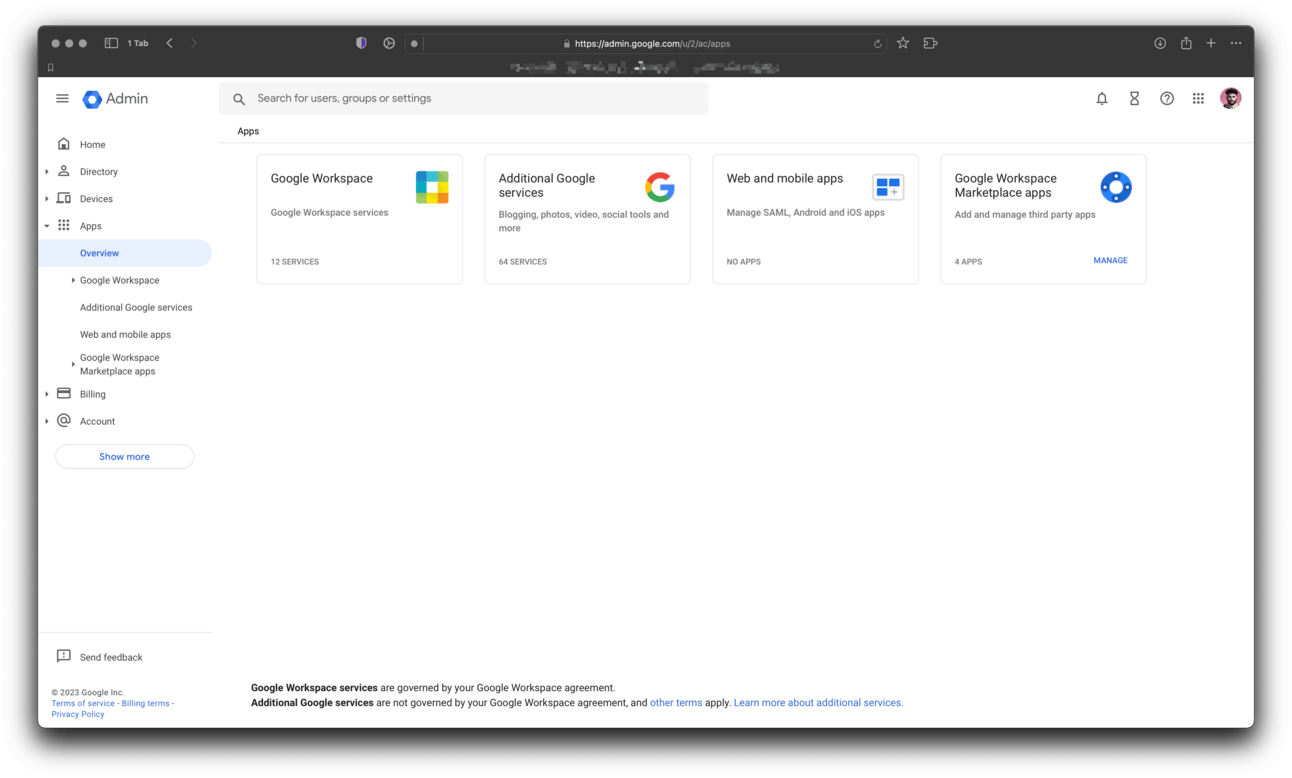Click the search magnifier icon

(x=239, y=99)
